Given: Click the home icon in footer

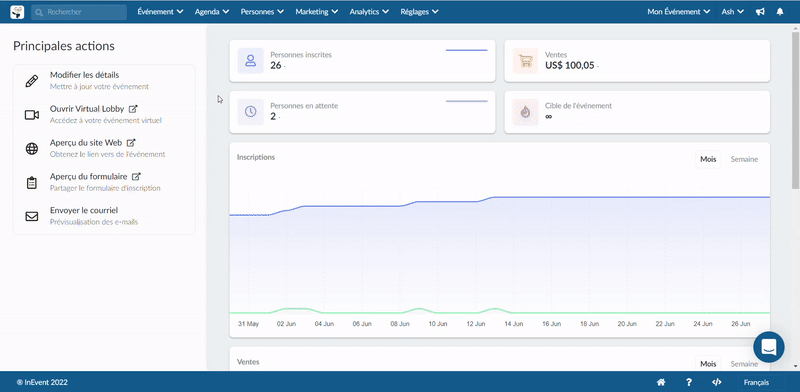Looking at the screenshot, I should click(x=661, y=382).
